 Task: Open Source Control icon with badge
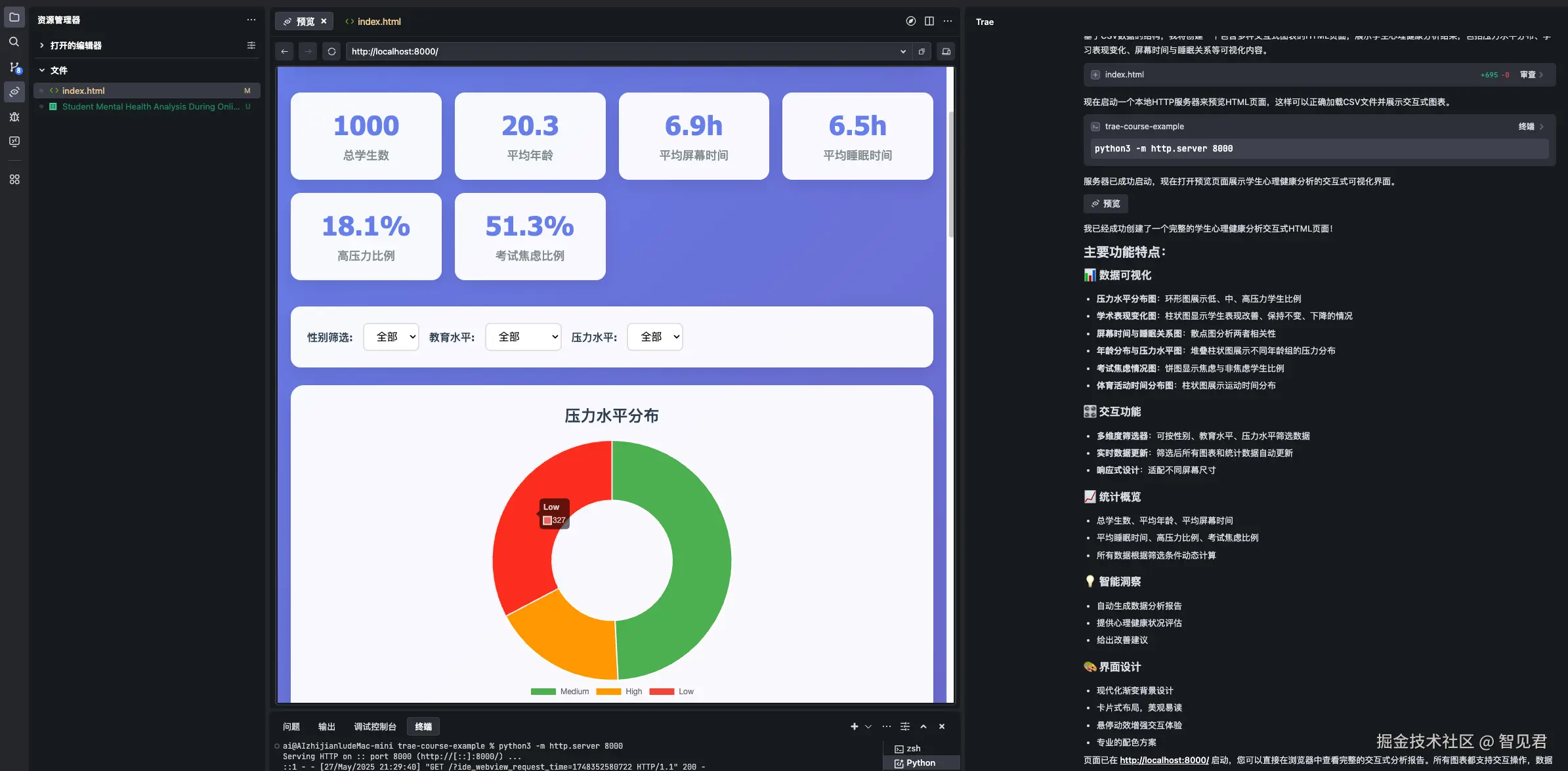[x=14, y=67]
